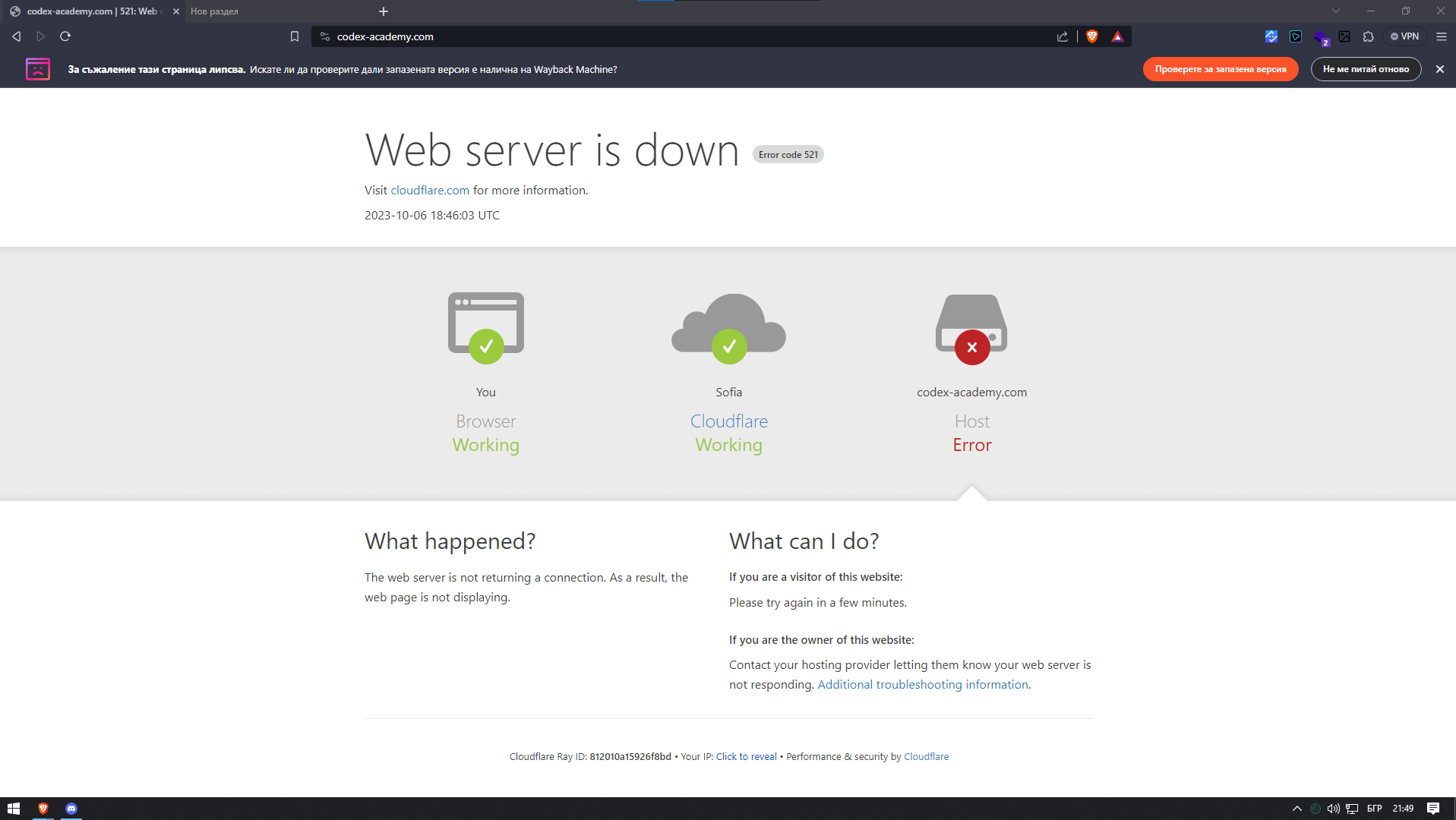Viewport: 1456px width, 820px height.
Task: Click the What happened? heading
Action: click(450, 541)
